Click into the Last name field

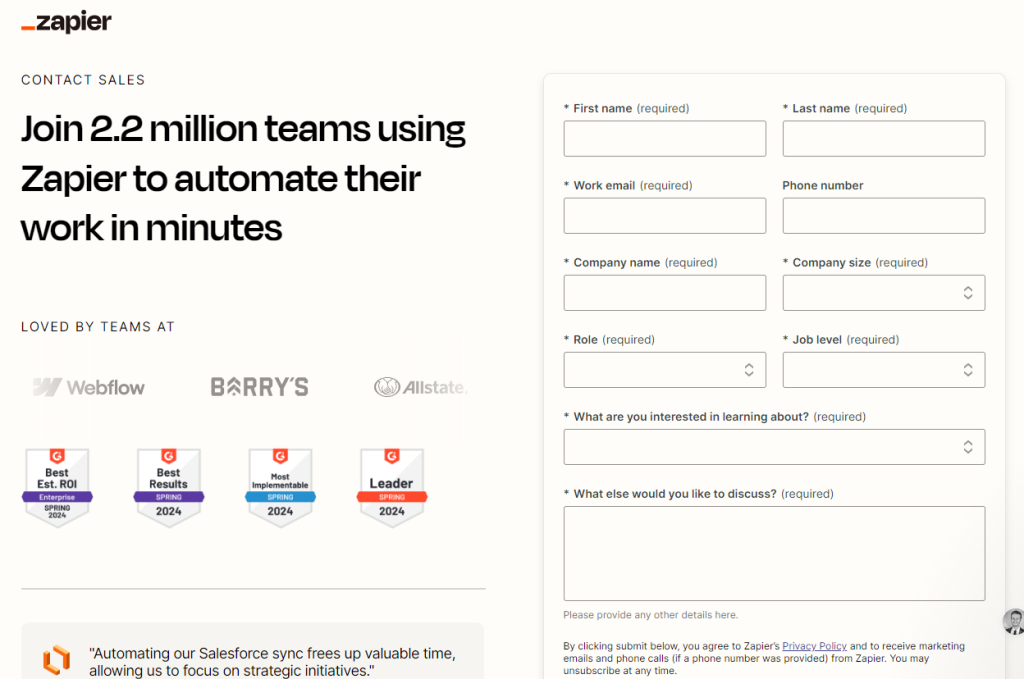[883, 139]
